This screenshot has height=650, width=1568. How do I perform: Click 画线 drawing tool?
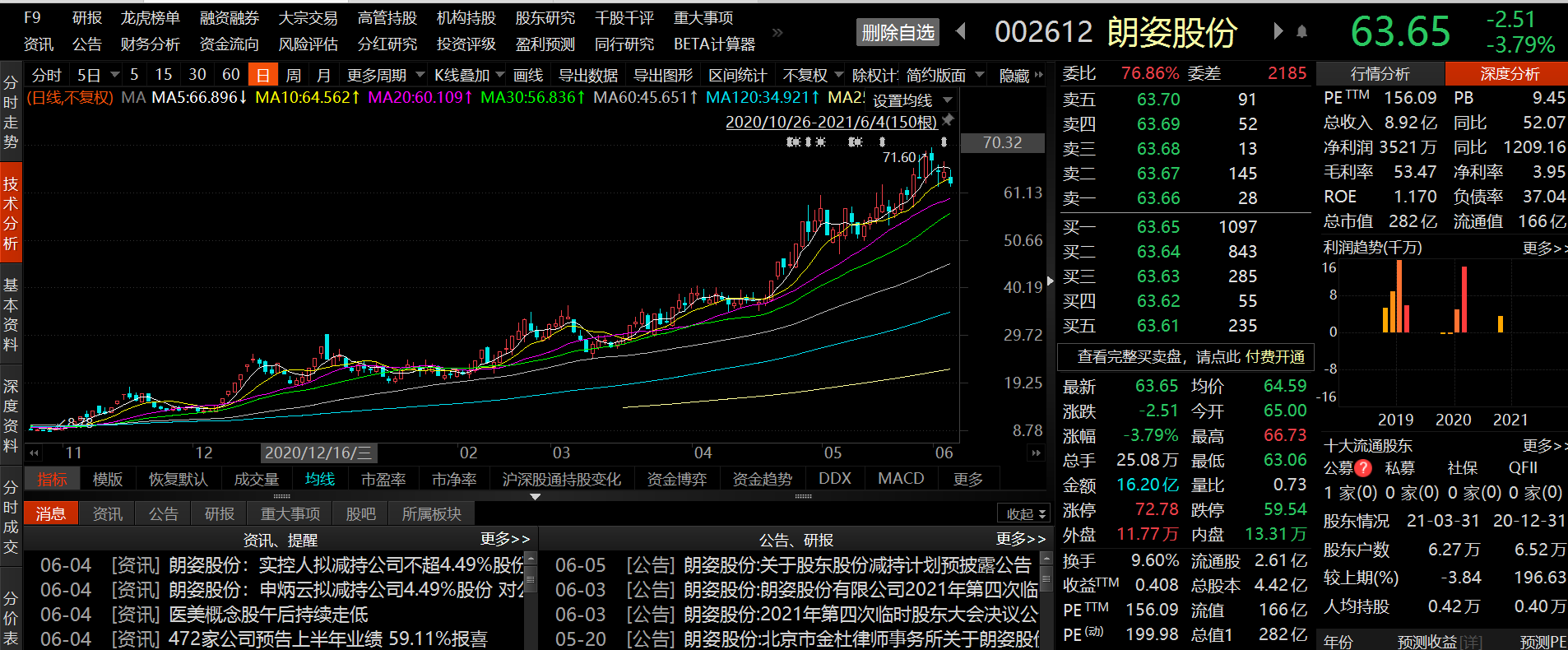pos(528,76)
